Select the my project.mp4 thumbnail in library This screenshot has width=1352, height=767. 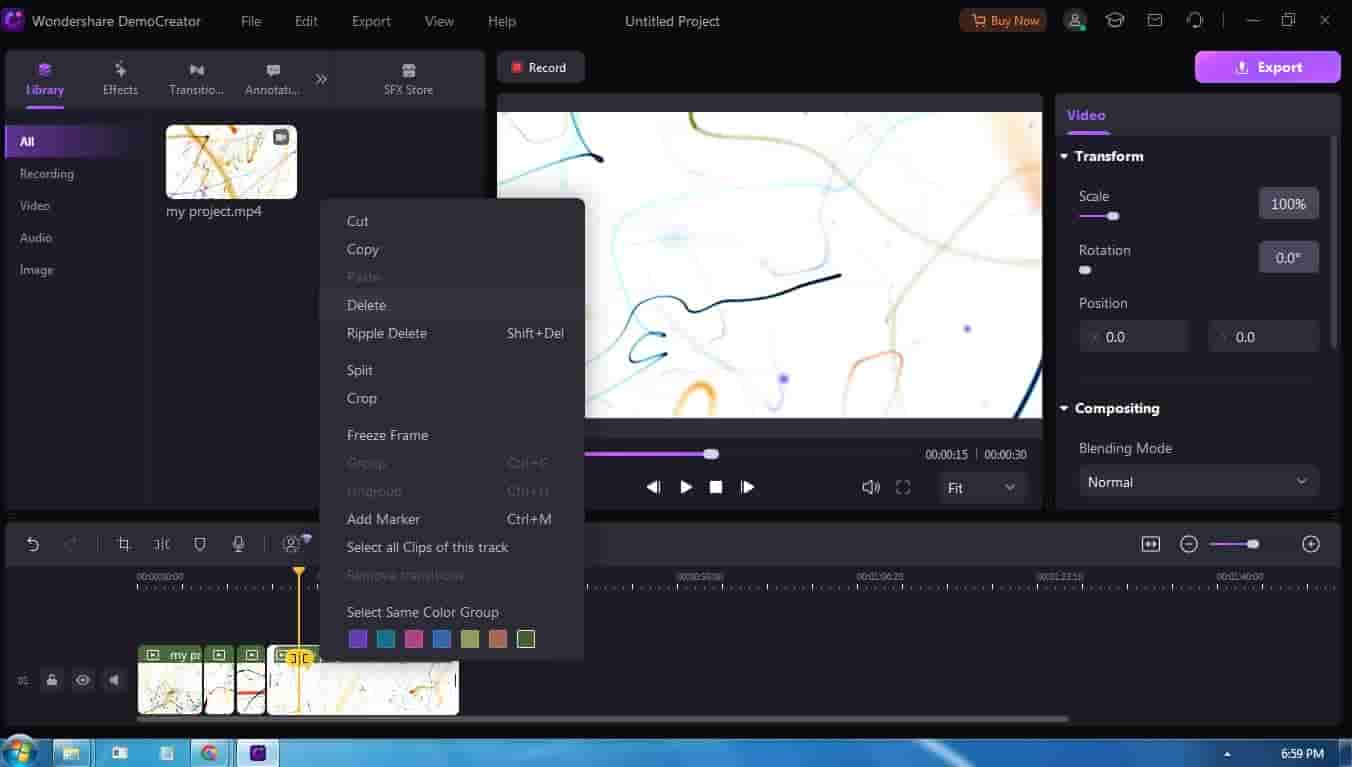(231, 162)
